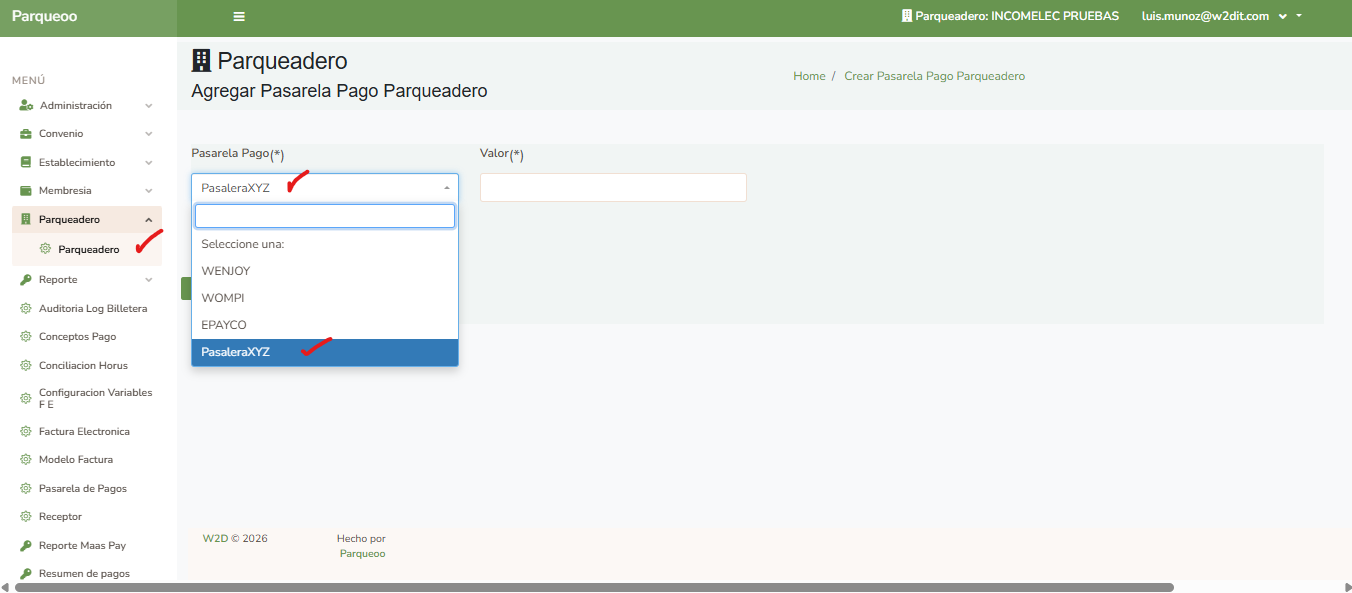Open Pasarela de Pagos sidebar link
This screenshot has height=593, width=1352.
[x=82, y=489]
